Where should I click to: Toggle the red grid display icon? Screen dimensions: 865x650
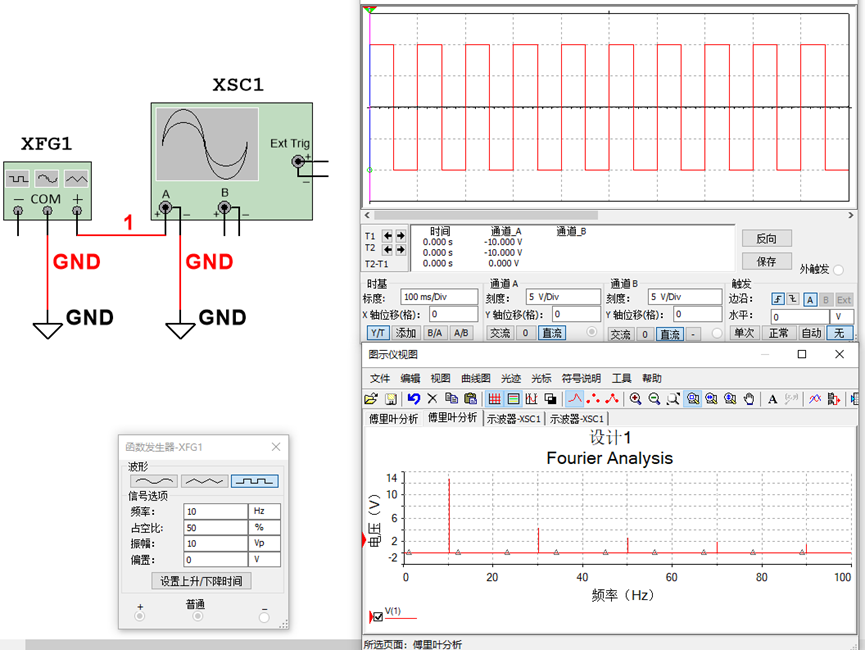click(494, 398)
